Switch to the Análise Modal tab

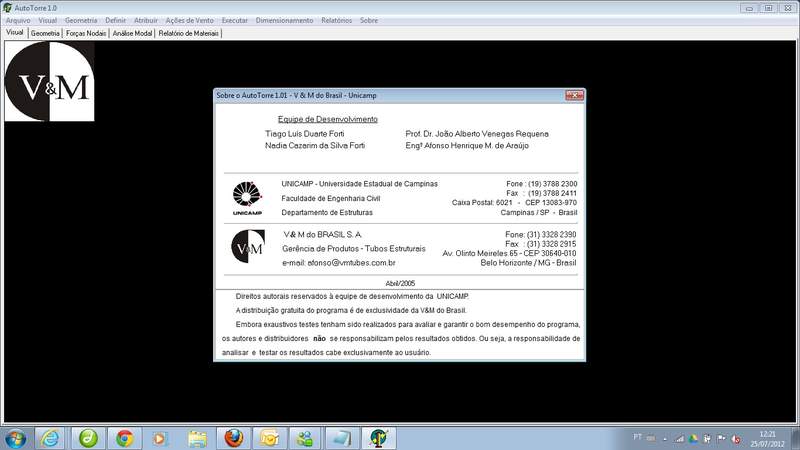[x=132, y=33]
